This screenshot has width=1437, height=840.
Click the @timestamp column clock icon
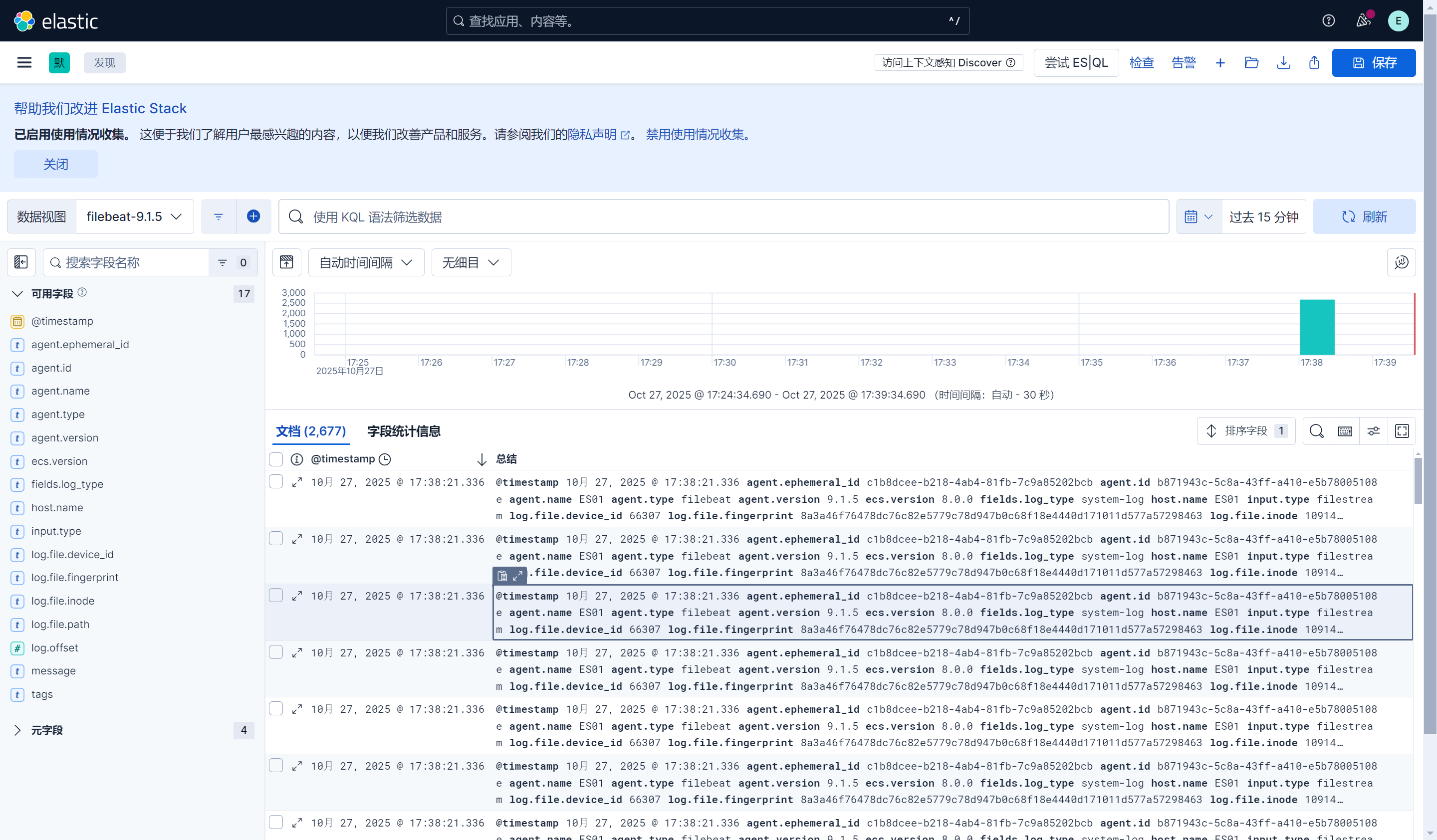(385, 459)
